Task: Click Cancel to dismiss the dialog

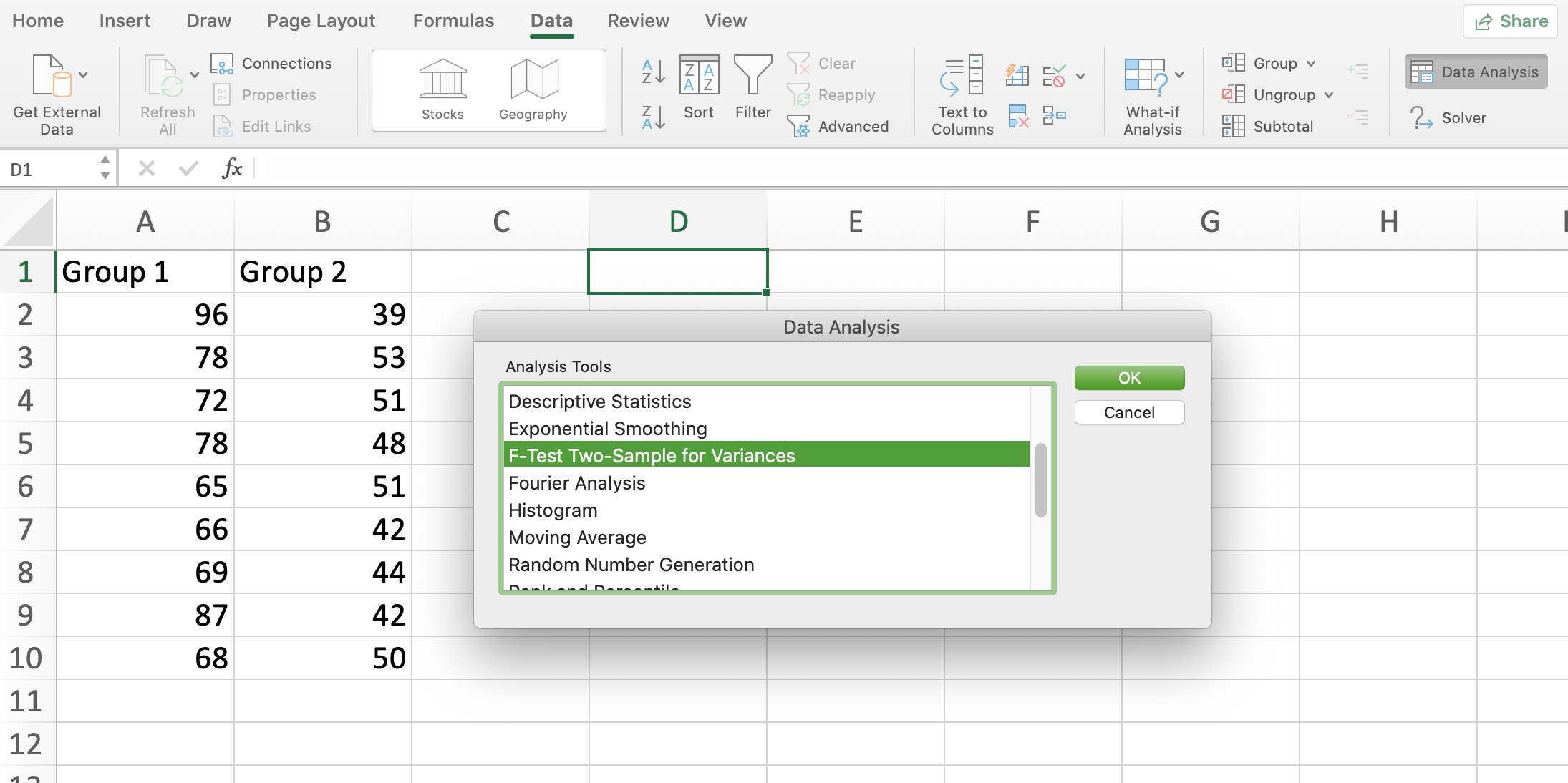Action: pos(1128,411)
